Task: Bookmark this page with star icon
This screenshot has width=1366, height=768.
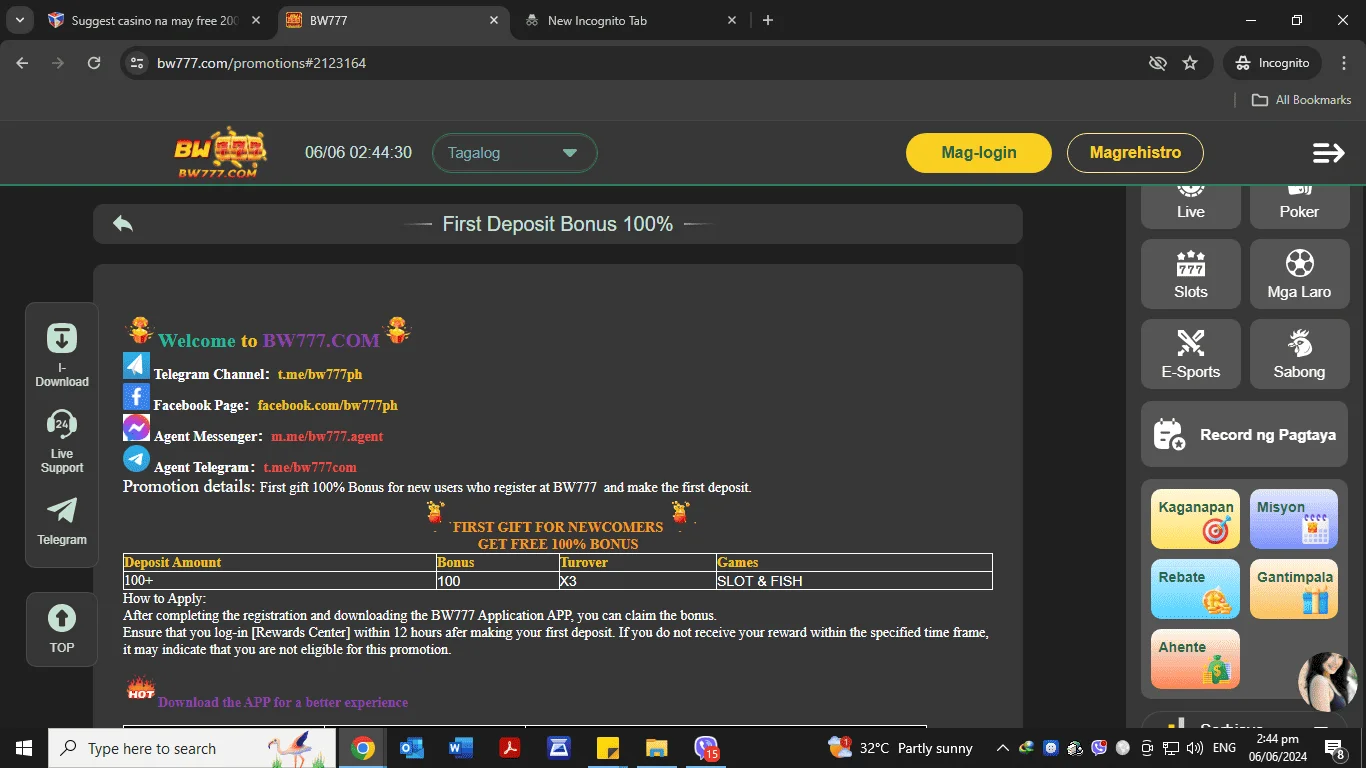Action: pos(1190,63)
